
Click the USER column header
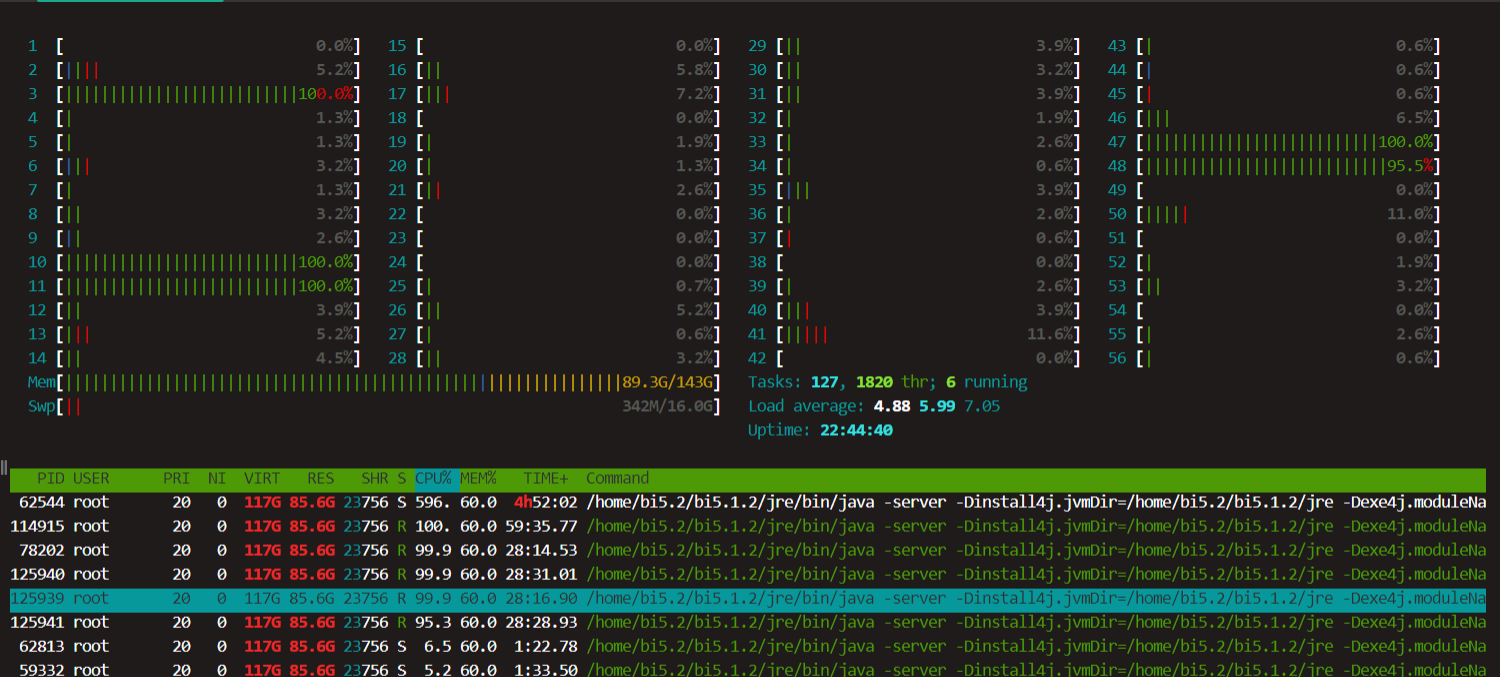[91, 478]
